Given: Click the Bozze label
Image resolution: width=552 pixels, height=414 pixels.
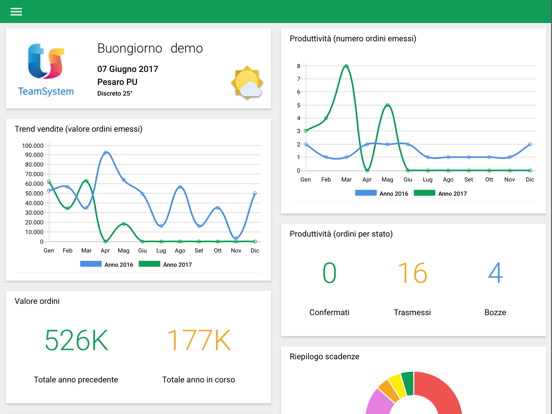Looking at the screenshot, I should 495,312.
